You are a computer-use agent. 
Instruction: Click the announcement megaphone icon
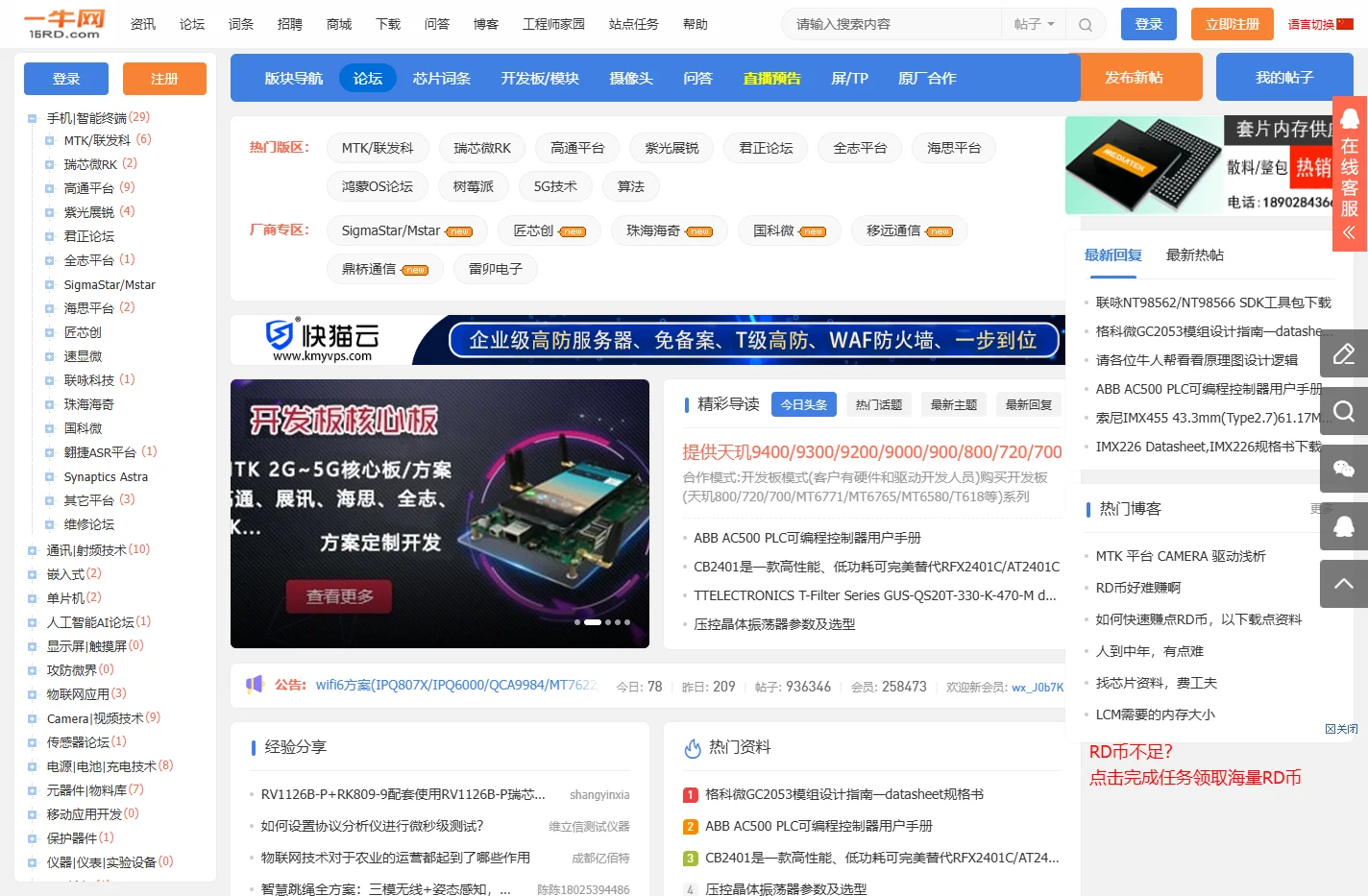click(255, 685)
